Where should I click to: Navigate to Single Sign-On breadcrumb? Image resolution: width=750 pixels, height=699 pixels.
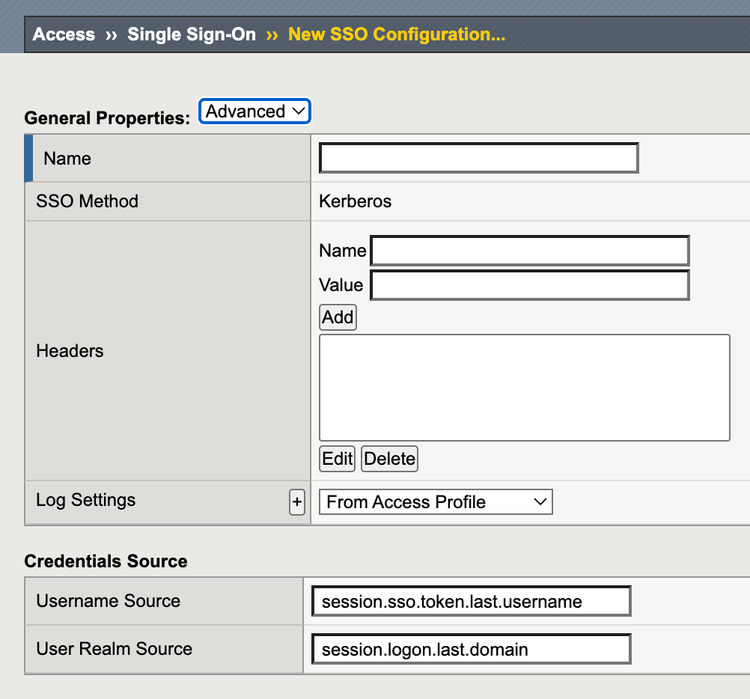191,34
